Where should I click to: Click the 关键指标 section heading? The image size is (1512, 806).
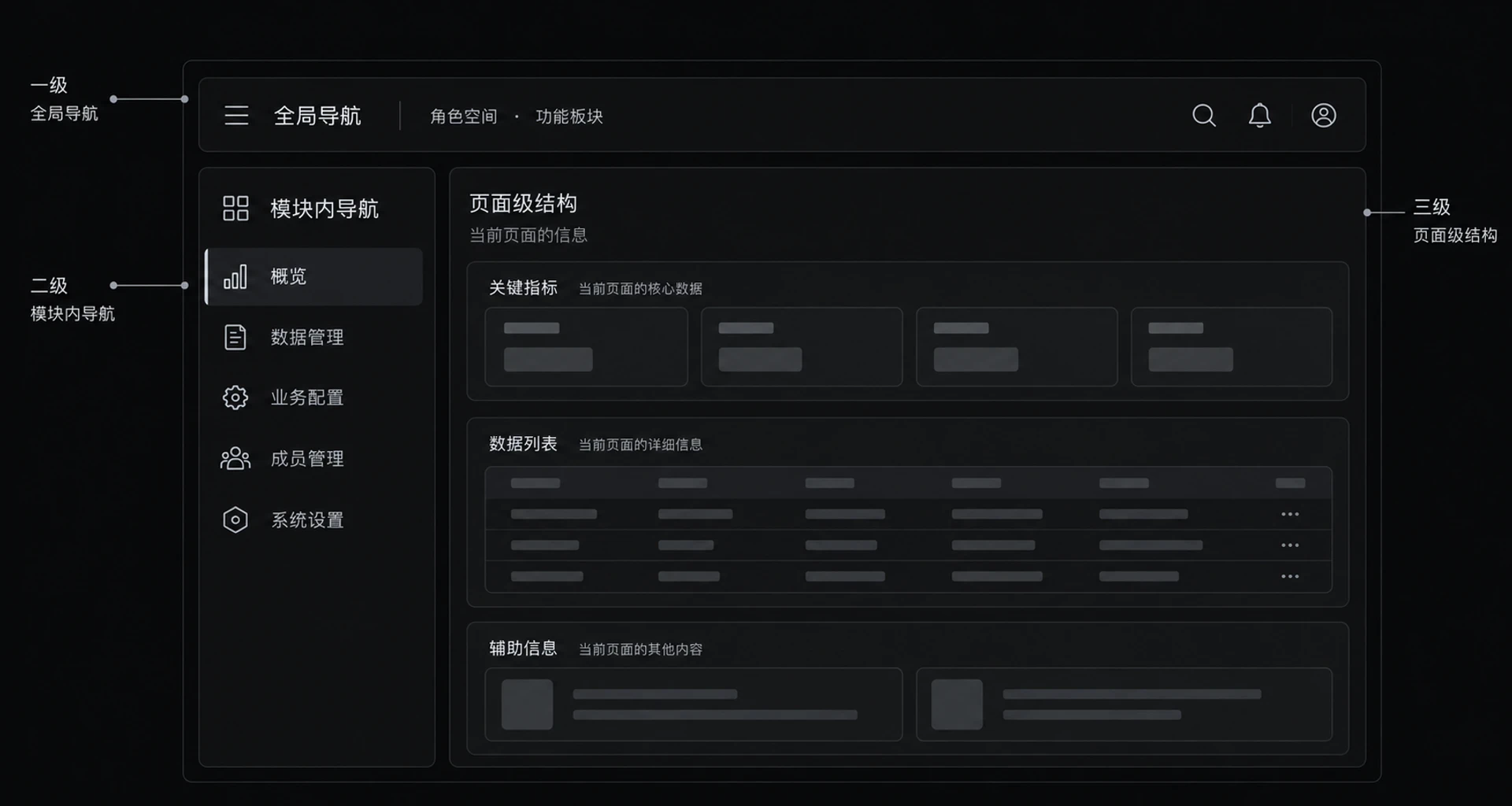pos(523,288)
